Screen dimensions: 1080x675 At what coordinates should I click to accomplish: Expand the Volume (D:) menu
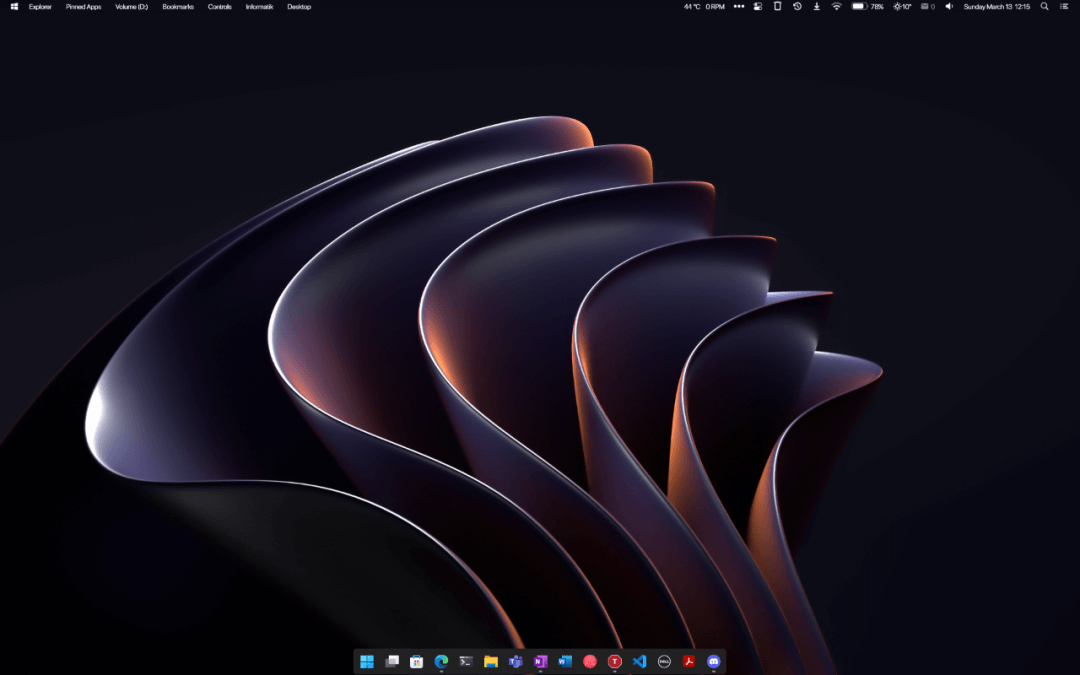tap(131, 7)
